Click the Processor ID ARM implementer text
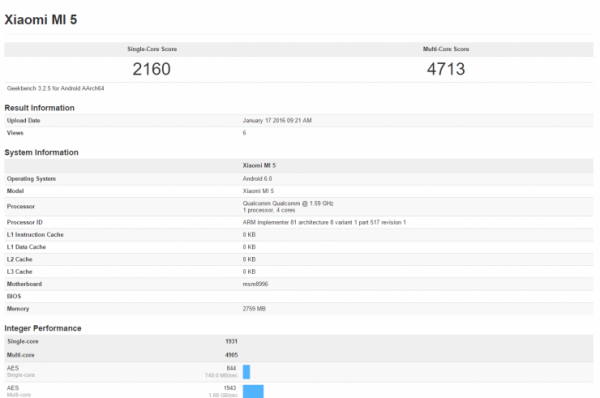The height and width of the screenshot is (398, 600). coord(324,222)
